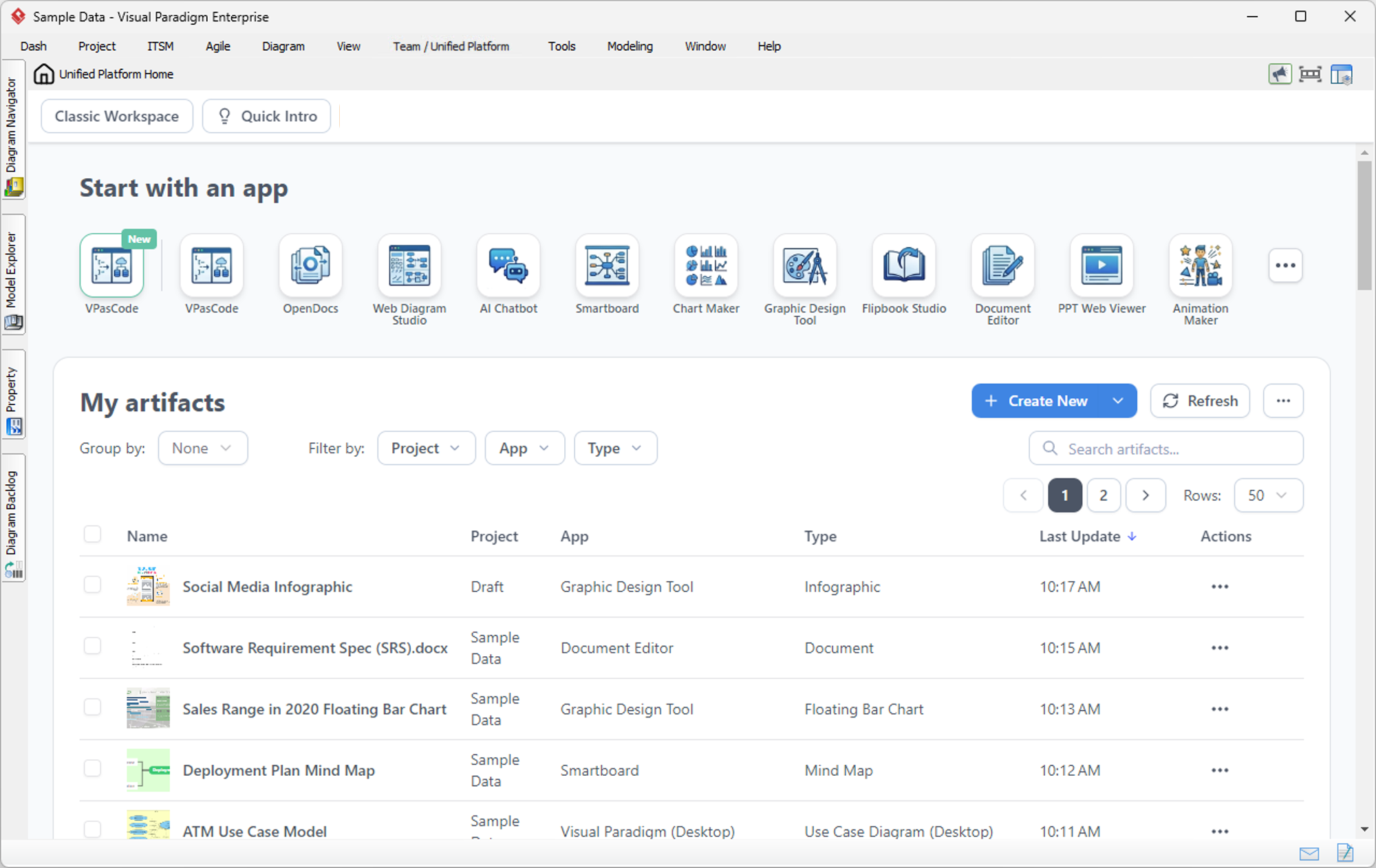1376x868 pixels.
Task: Open the Smartboard app
Action: 607,266
